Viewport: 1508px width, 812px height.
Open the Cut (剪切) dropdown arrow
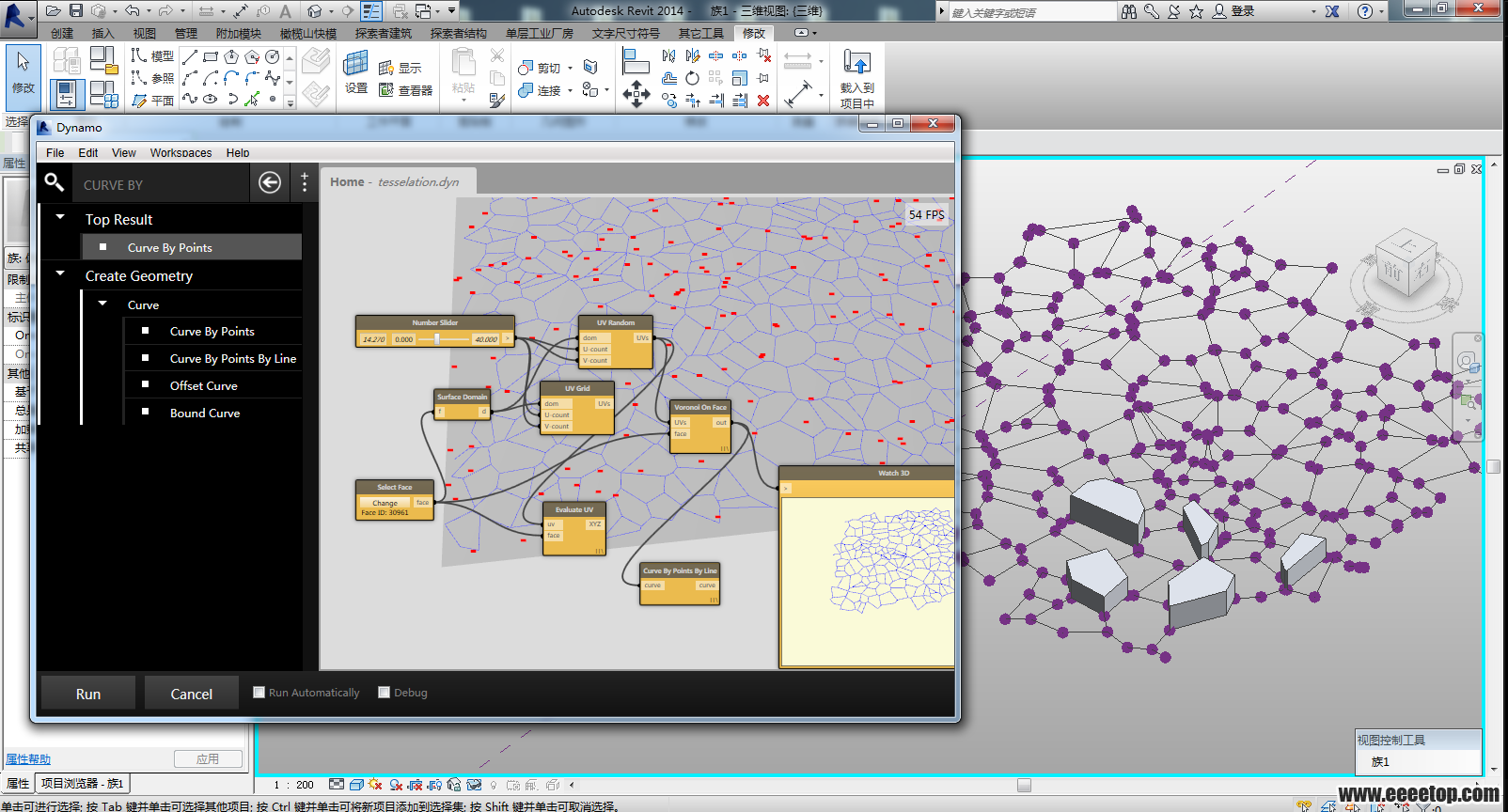pyautogui.click(x=570, y=68)
